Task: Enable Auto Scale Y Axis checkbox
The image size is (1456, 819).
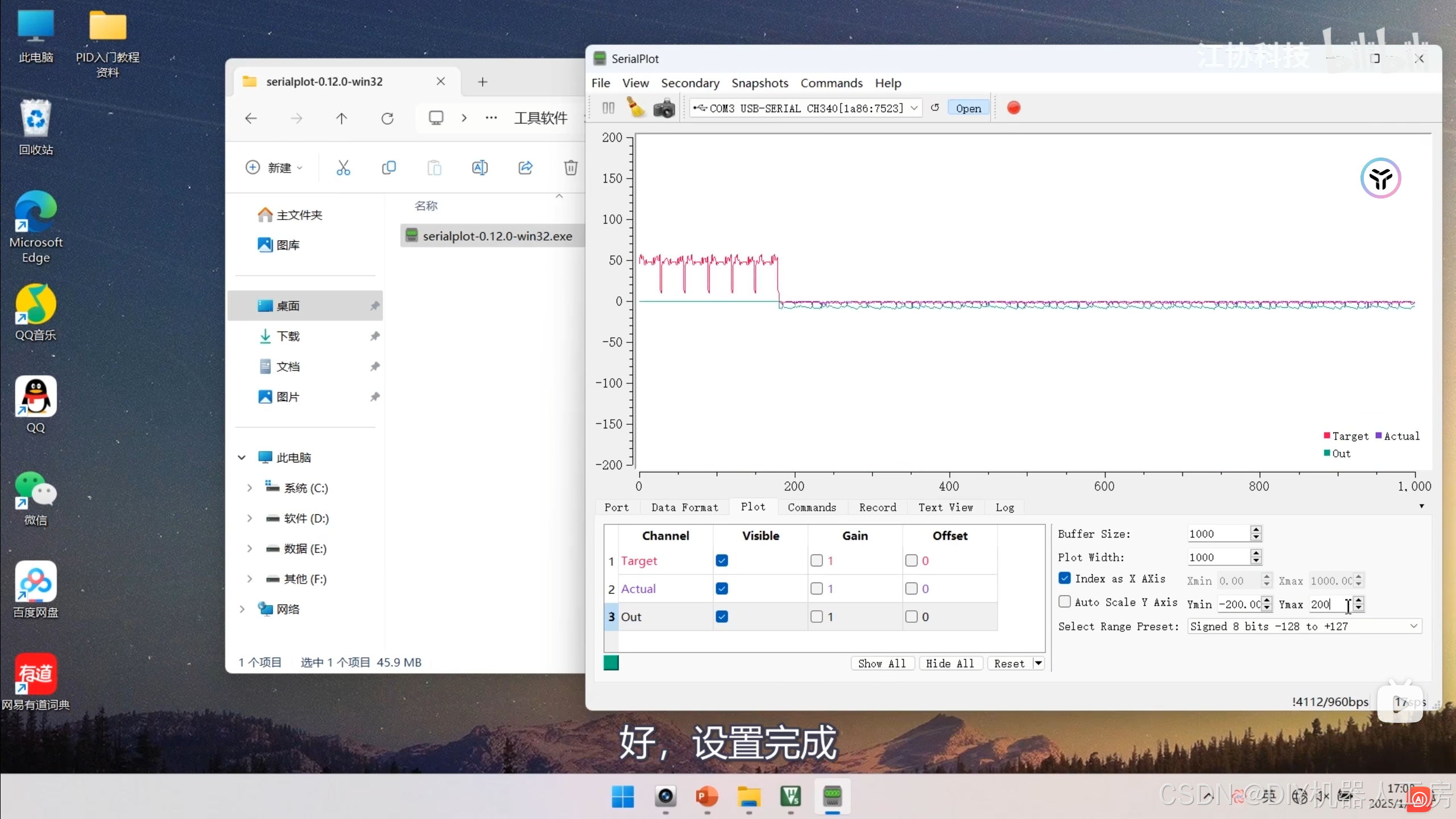Action: [1065, 602]
